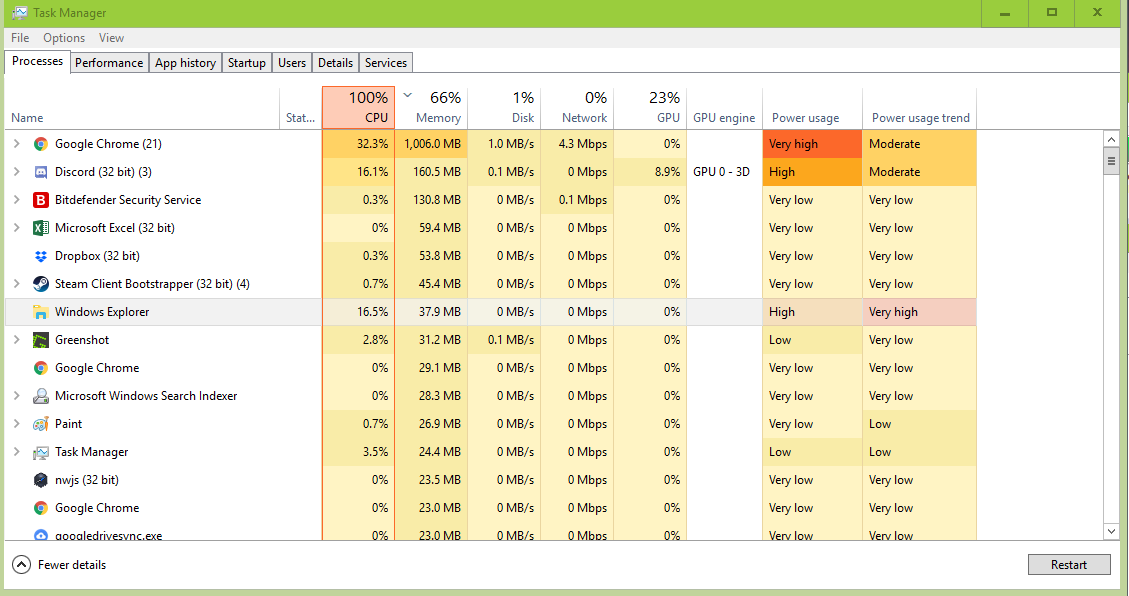Expand the Google Chrome (21) process group

16,144
